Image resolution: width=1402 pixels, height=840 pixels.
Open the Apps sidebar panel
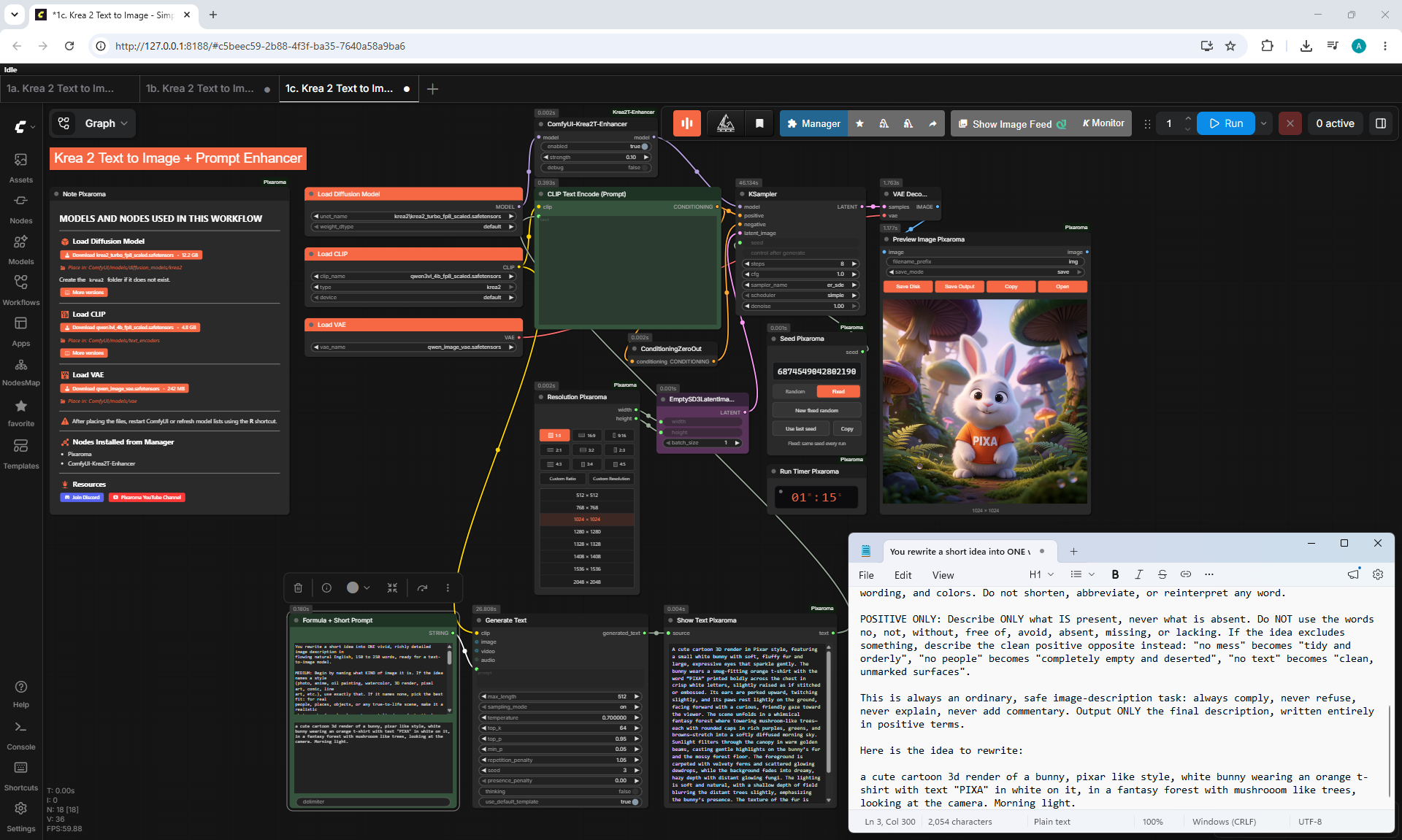(x=21, y=331)
